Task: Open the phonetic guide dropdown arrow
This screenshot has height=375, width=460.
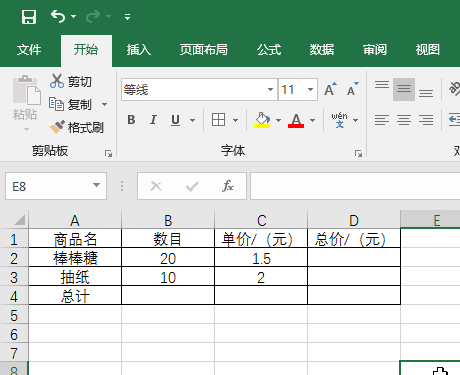Action: coord(356,120)
